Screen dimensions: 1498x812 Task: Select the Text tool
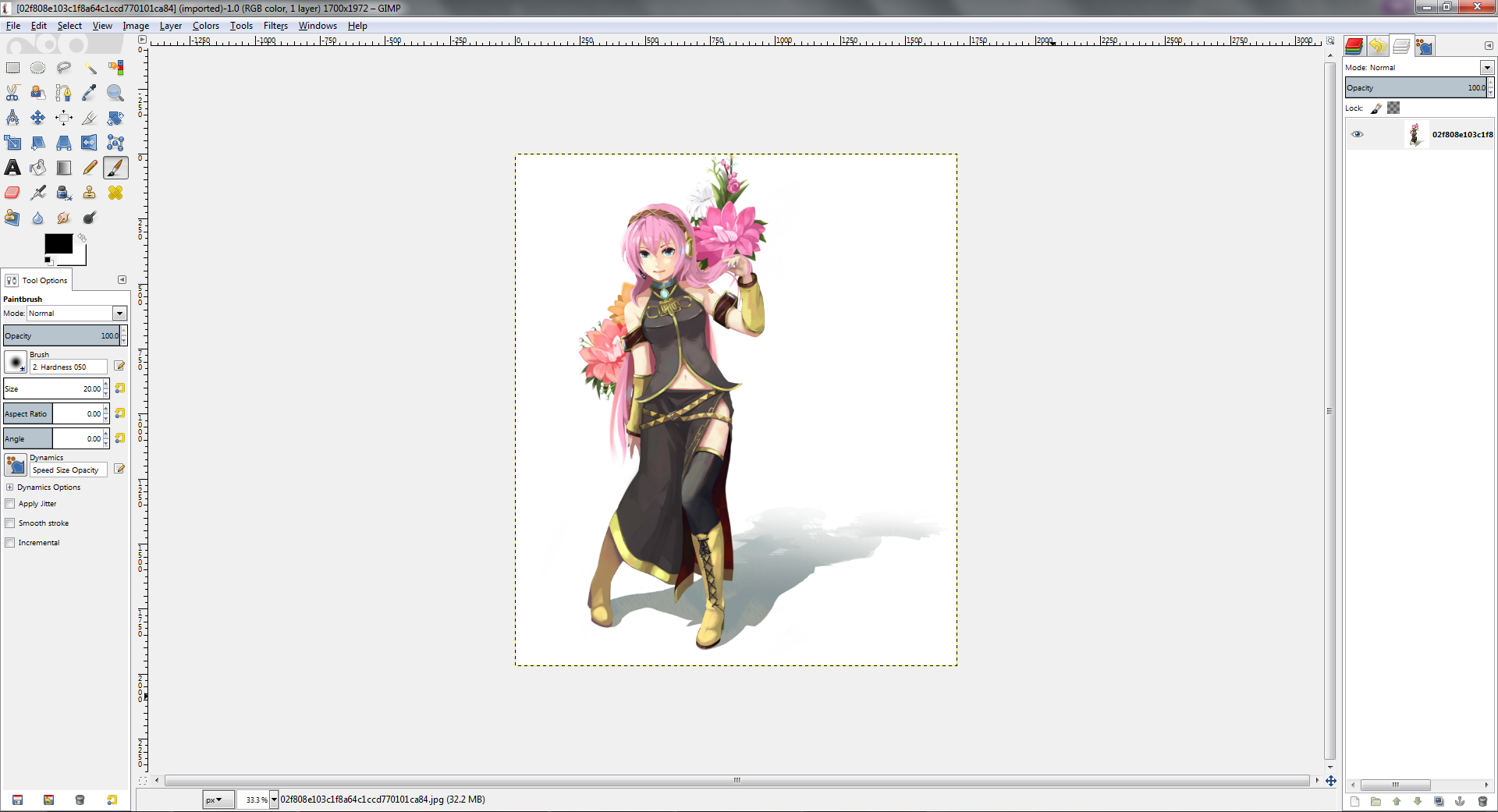coord(12,168)
